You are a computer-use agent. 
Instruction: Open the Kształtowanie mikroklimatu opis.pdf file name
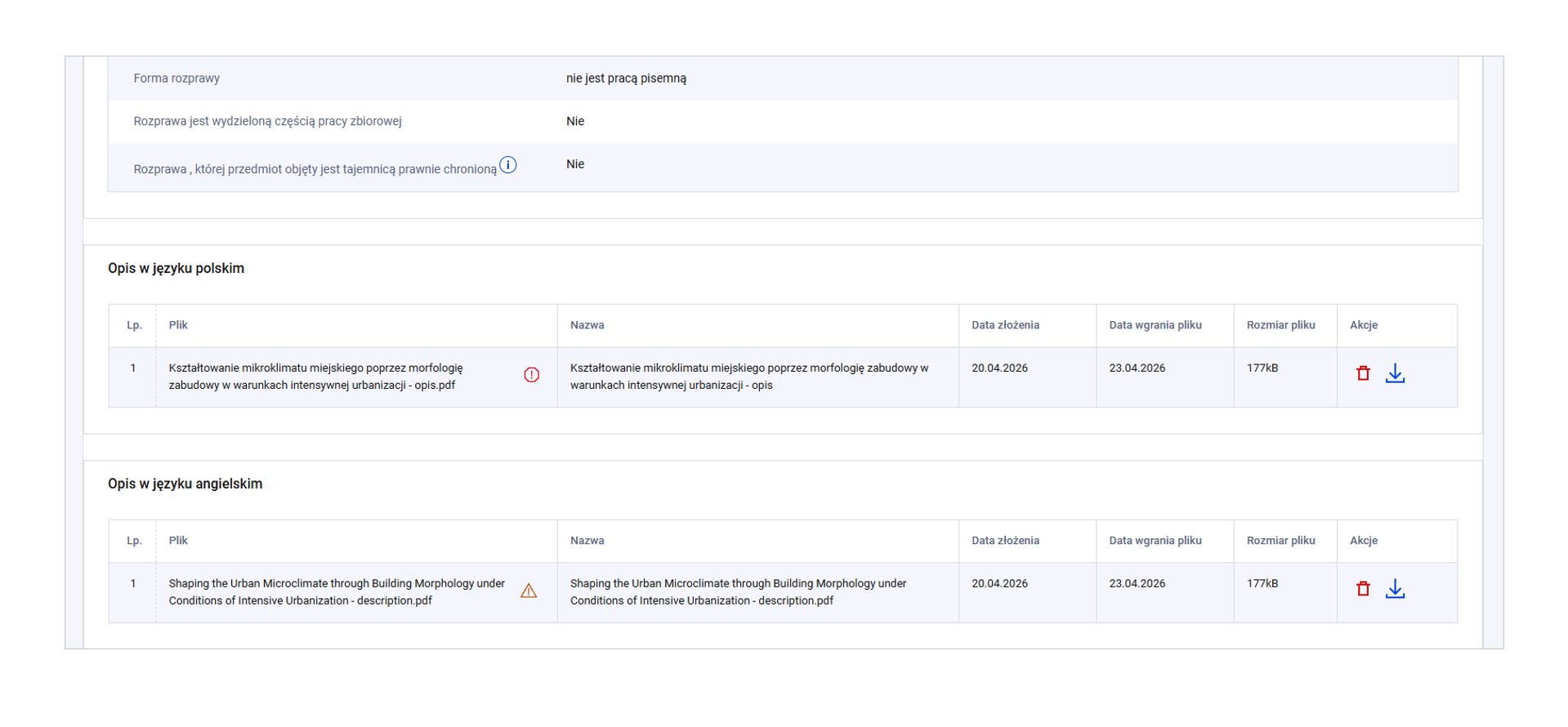[315, 377]
